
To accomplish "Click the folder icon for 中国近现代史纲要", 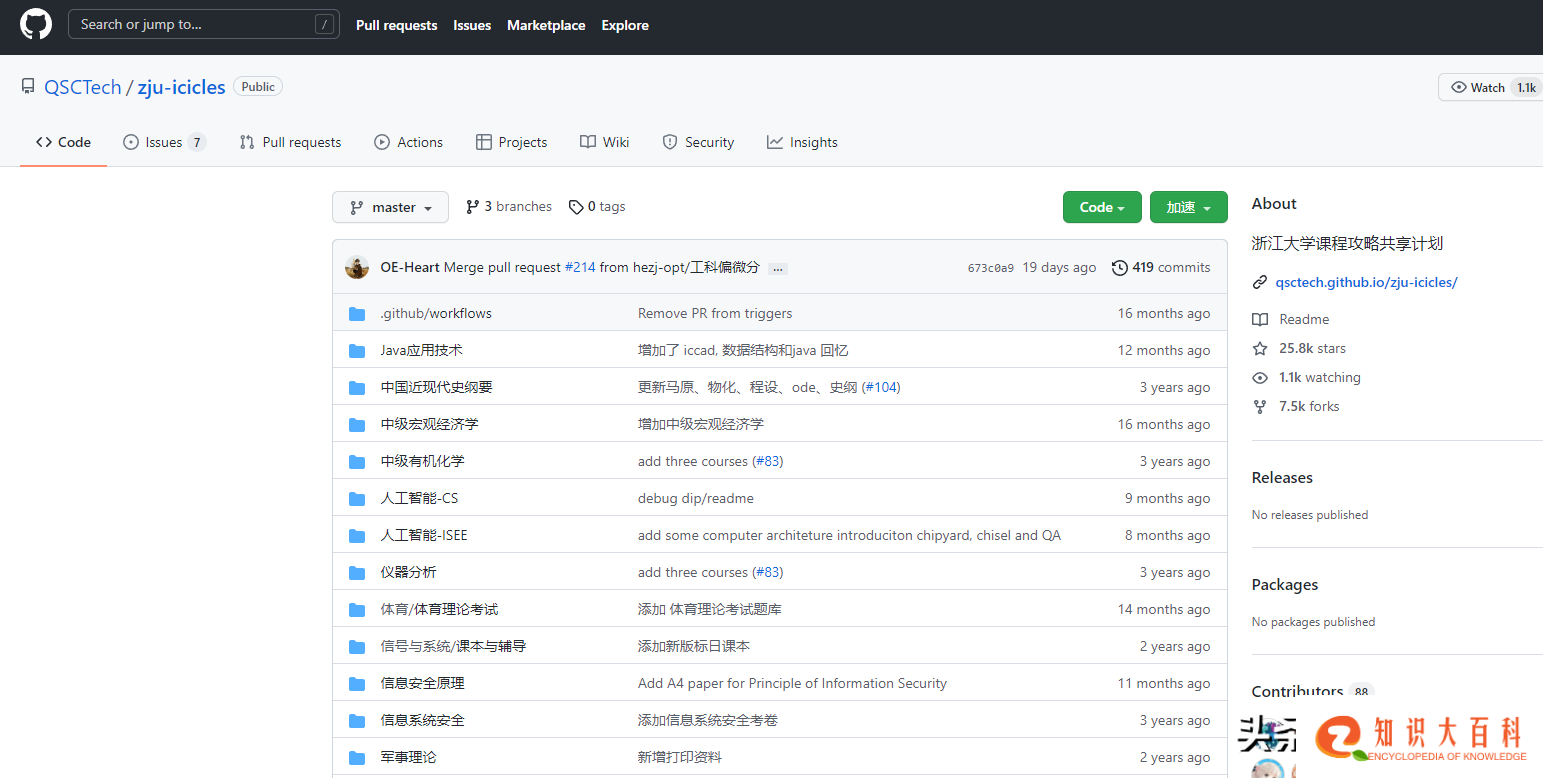I will point(357,388).
